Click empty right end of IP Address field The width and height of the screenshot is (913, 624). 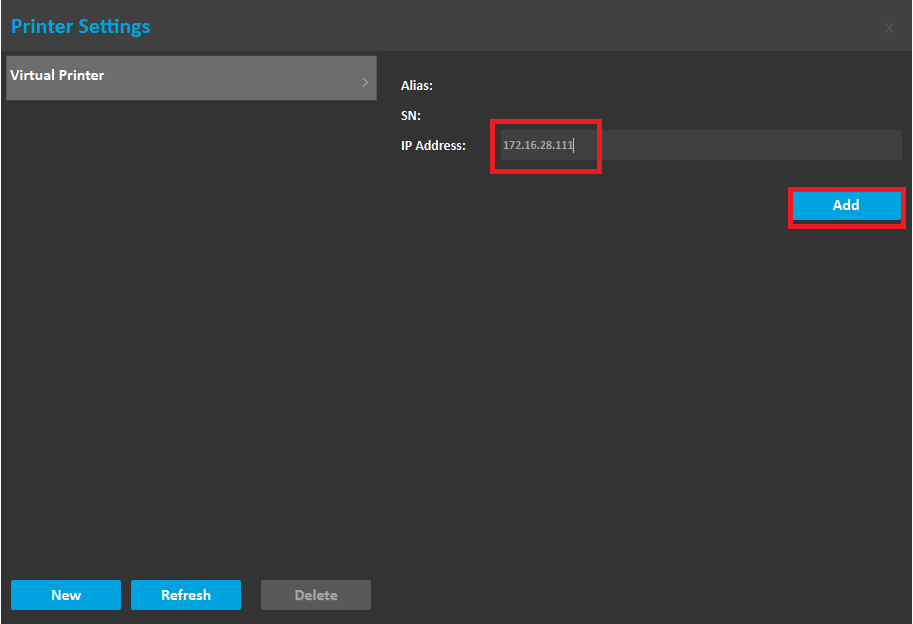click(850, 145)
